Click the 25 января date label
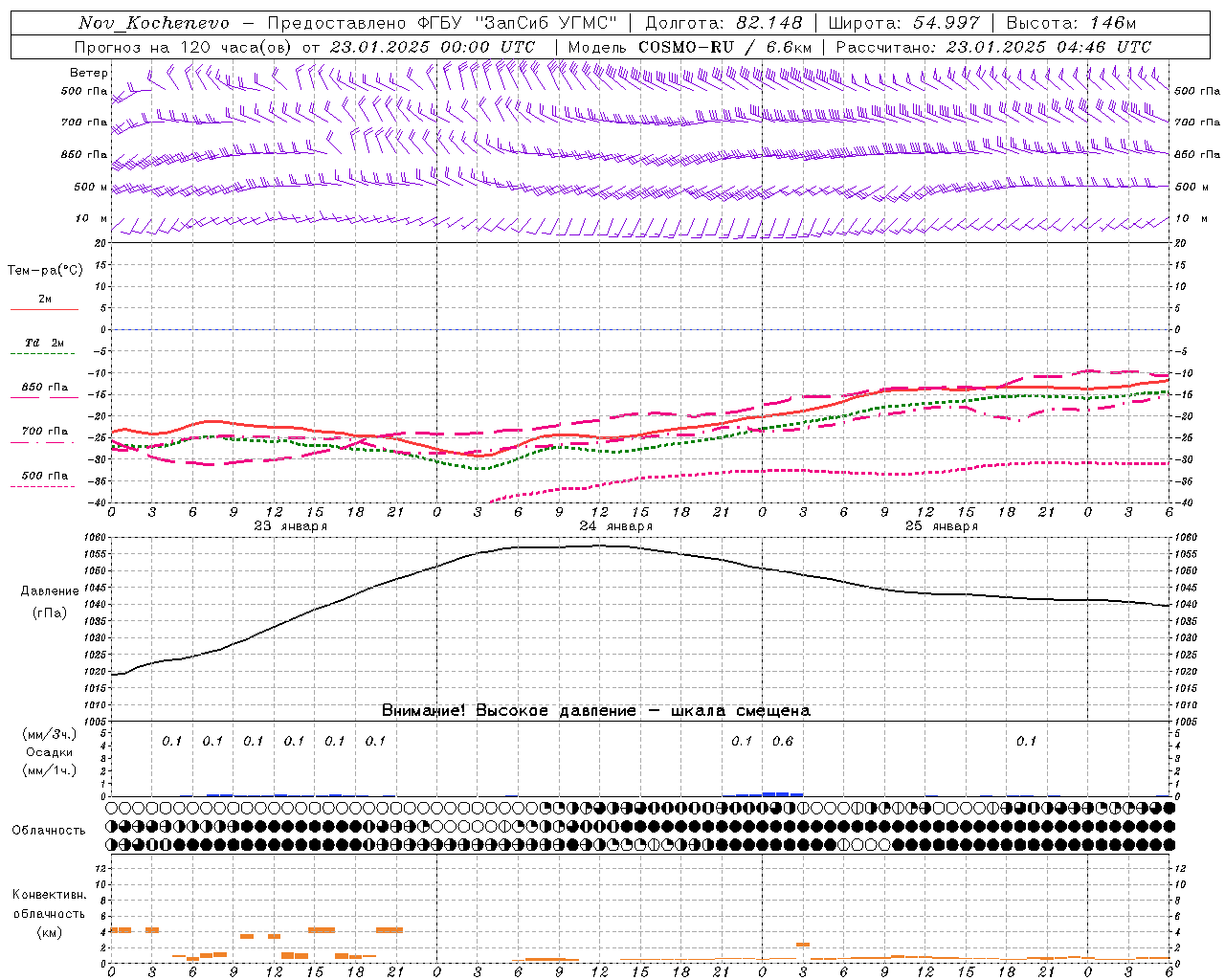 pos(941,526)
